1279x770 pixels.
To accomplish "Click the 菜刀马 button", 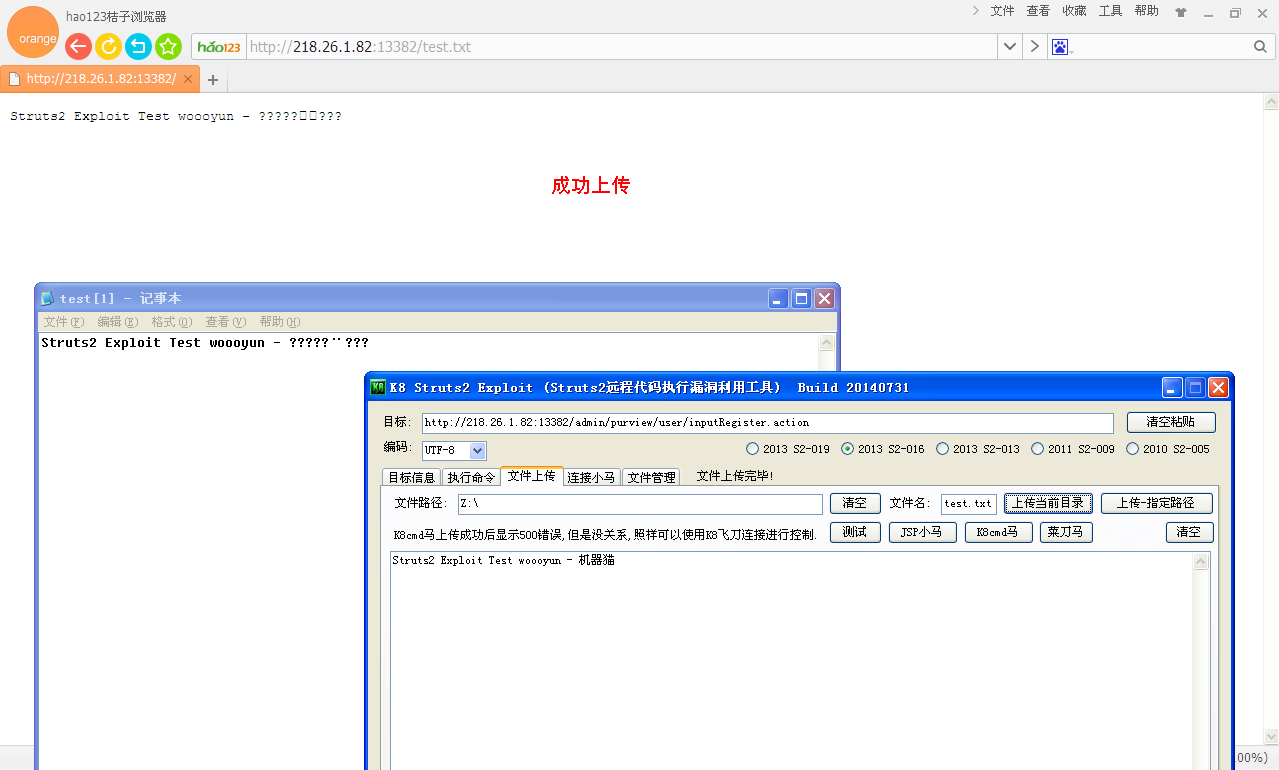I will click(1066, 532).
